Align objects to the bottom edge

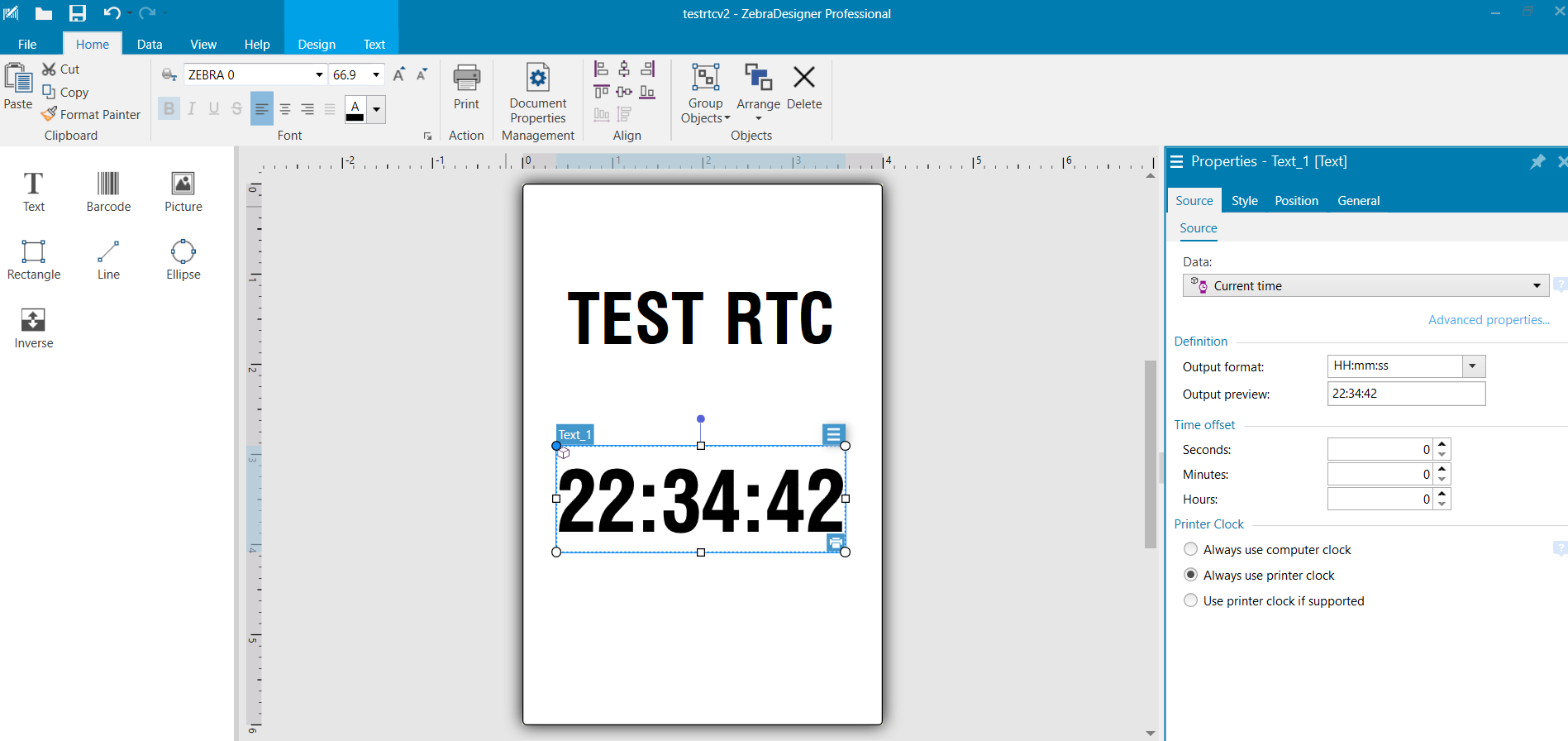pos(647,92)
